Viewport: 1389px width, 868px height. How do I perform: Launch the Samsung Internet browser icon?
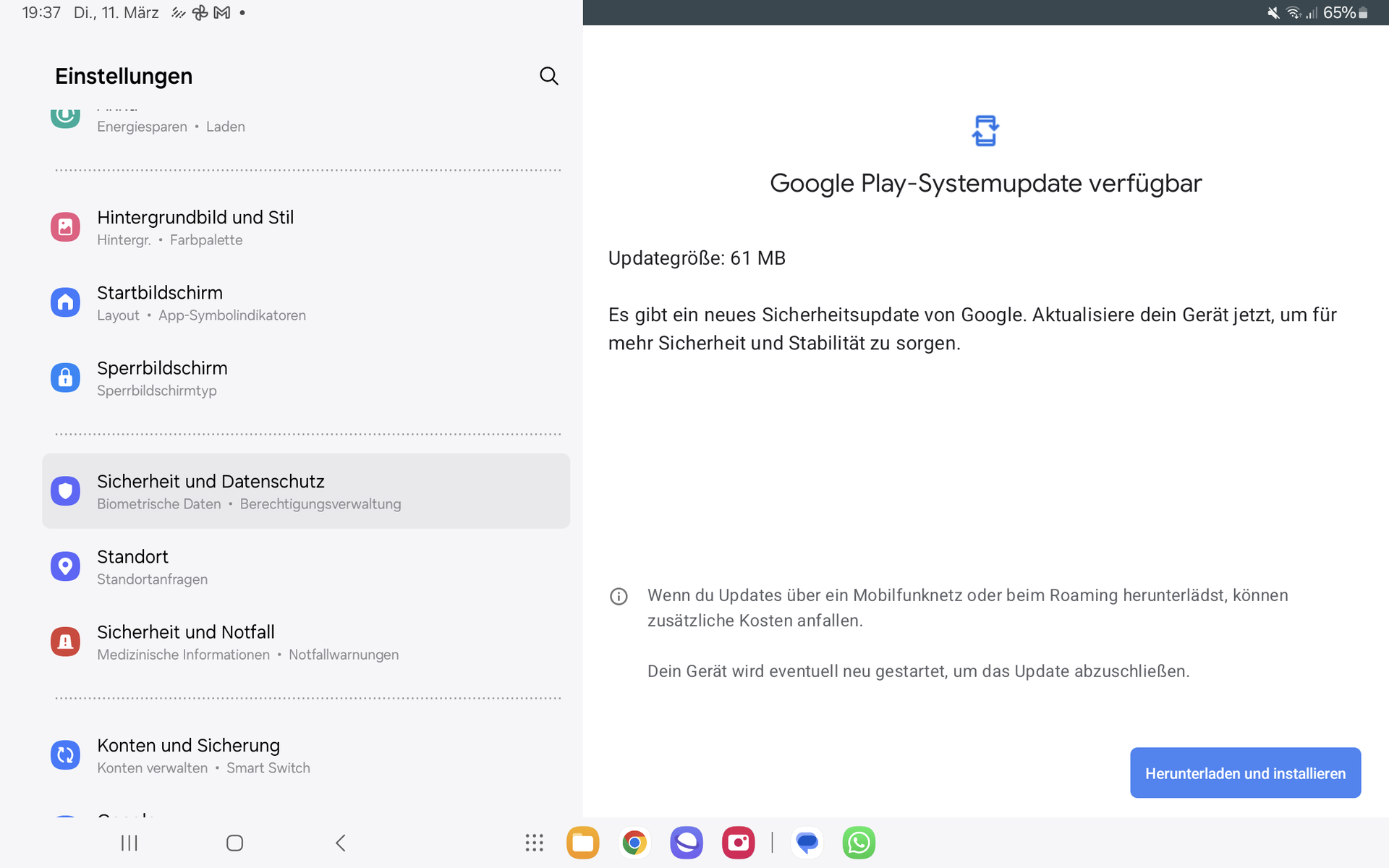686,843
